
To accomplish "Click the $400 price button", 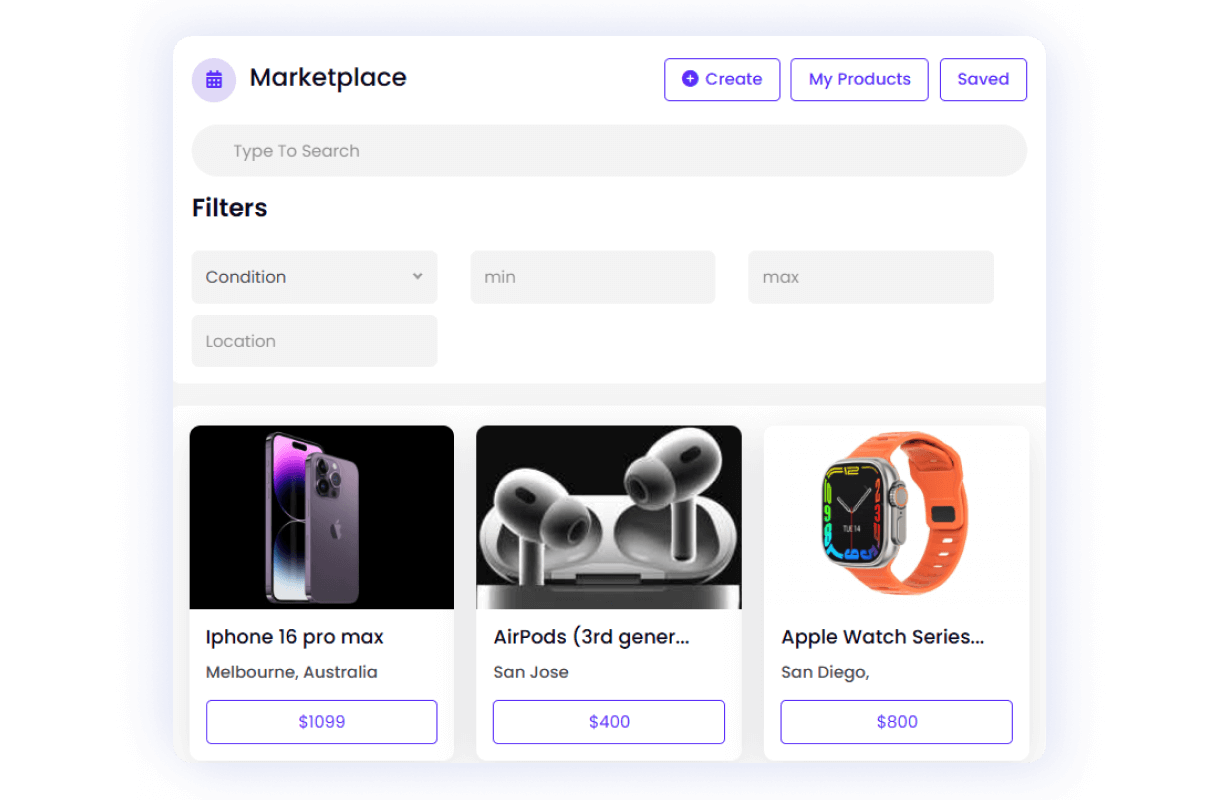I will coord(609,722).
